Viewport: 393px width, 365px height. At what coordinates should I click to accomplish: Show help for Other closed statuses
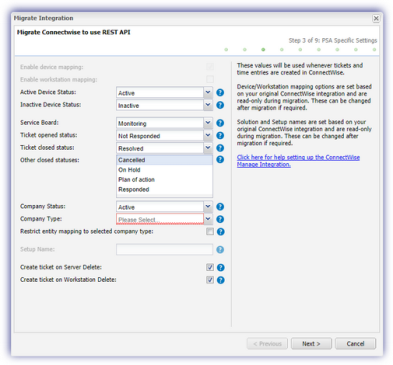(x=220, y=160)
